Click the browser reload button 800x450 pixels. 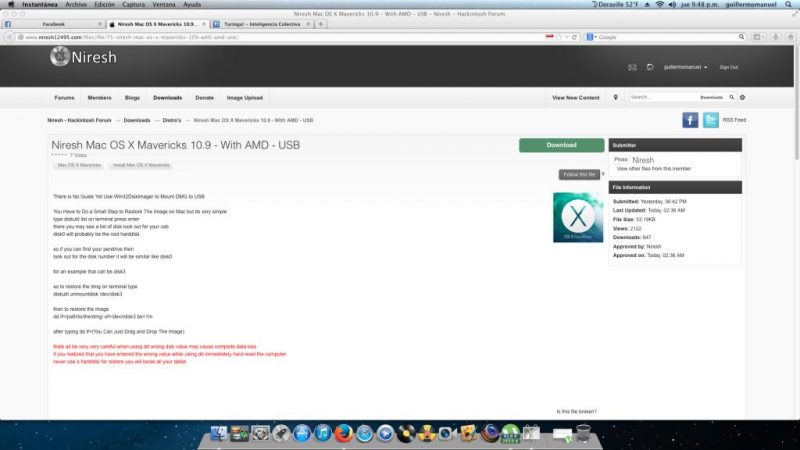pyautogui.click(x=574, y=37)
